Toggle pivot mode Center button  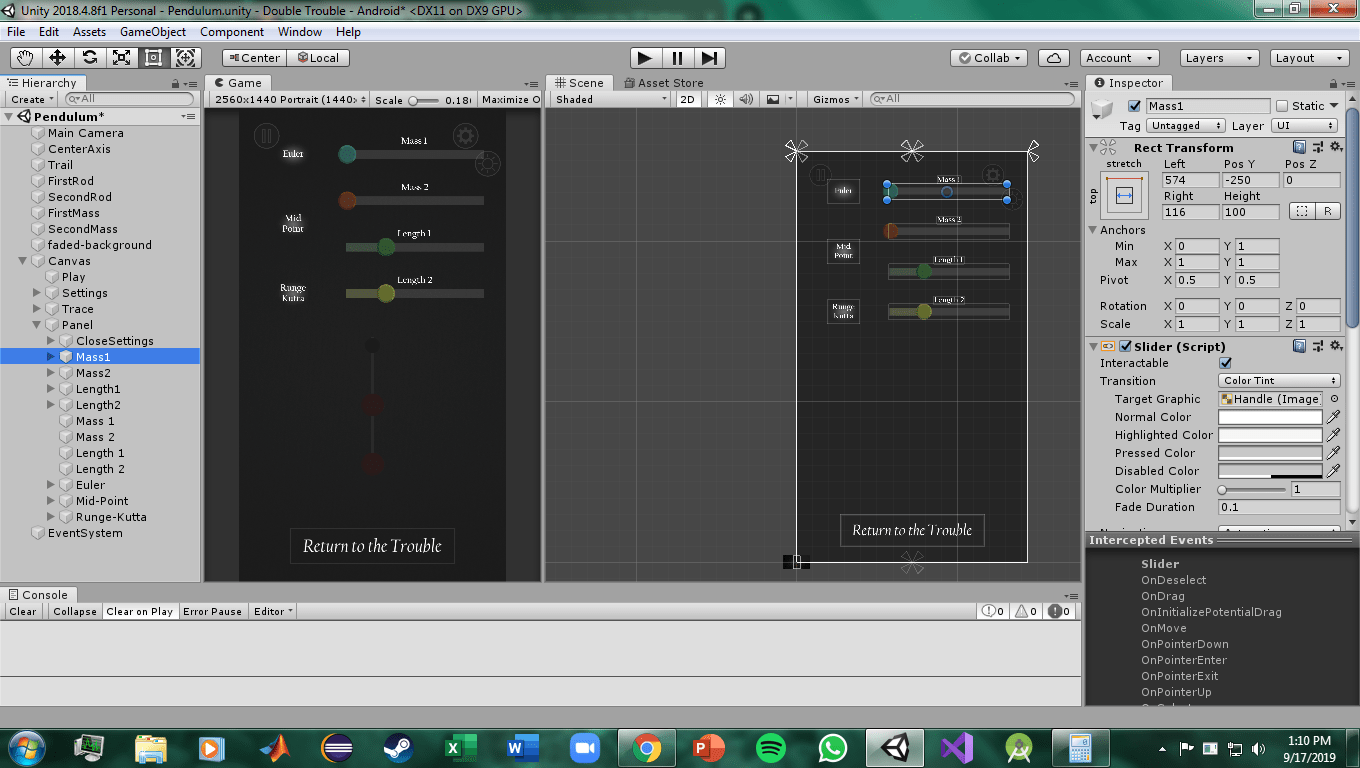[254, 58]
